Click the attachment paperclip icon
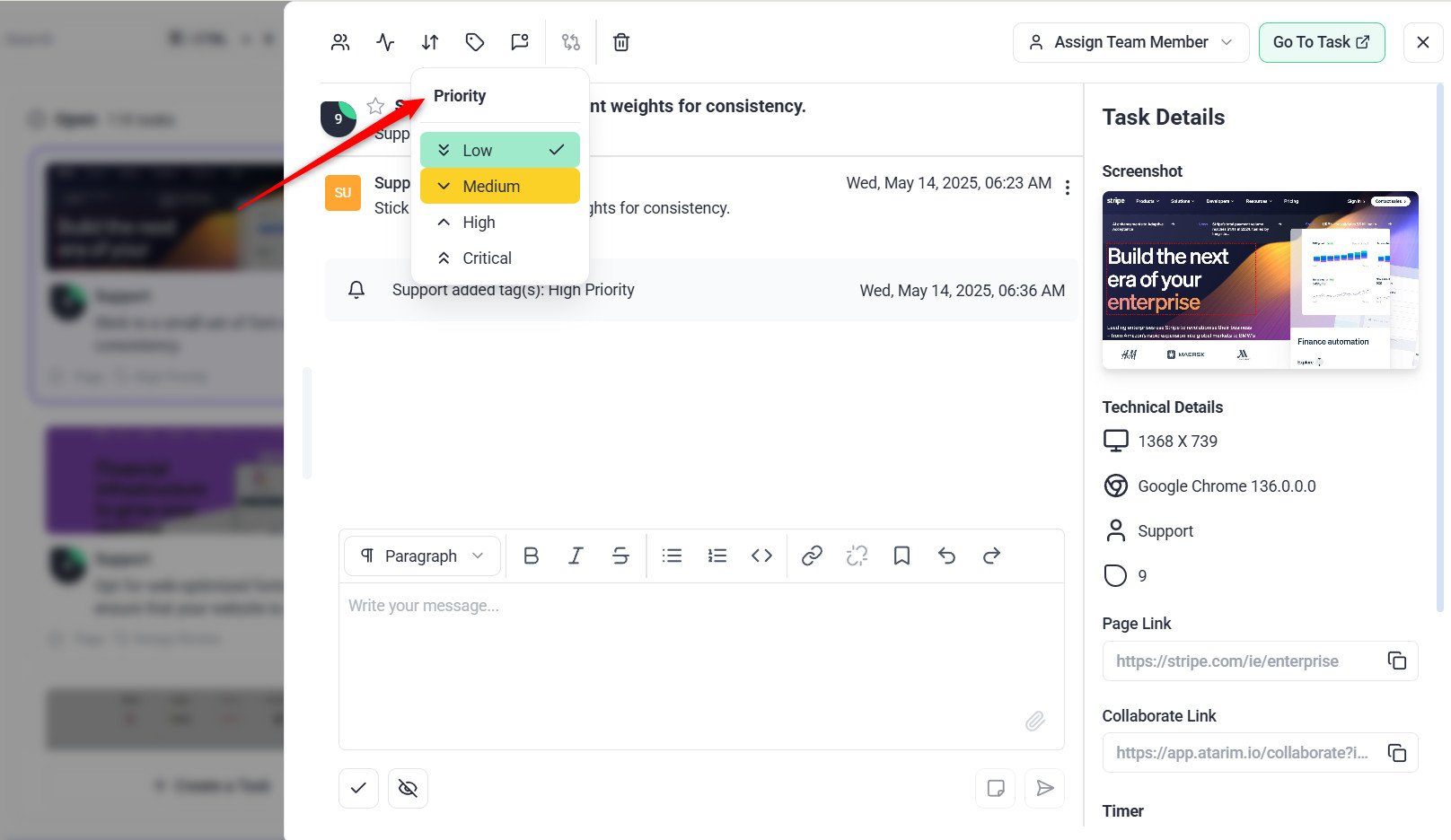The width and height of the screenshot is (1451, 840). point(1034,721)
